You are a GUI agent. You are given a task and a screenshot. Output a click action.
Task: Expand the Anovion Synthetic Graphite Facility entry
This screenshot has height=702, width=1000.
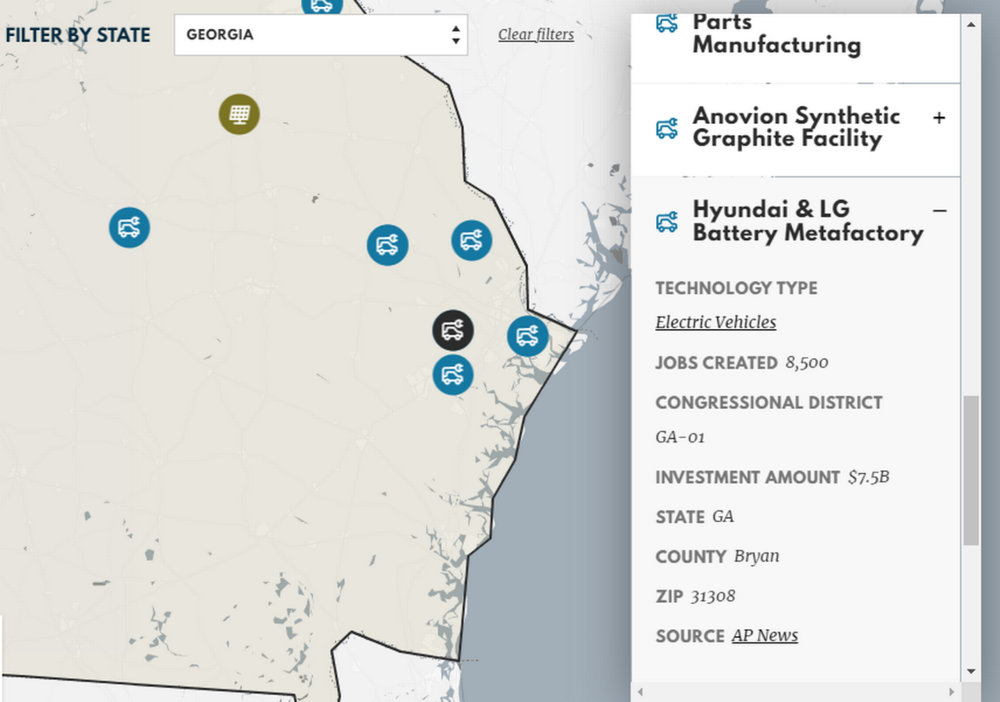tap(939, 117)
